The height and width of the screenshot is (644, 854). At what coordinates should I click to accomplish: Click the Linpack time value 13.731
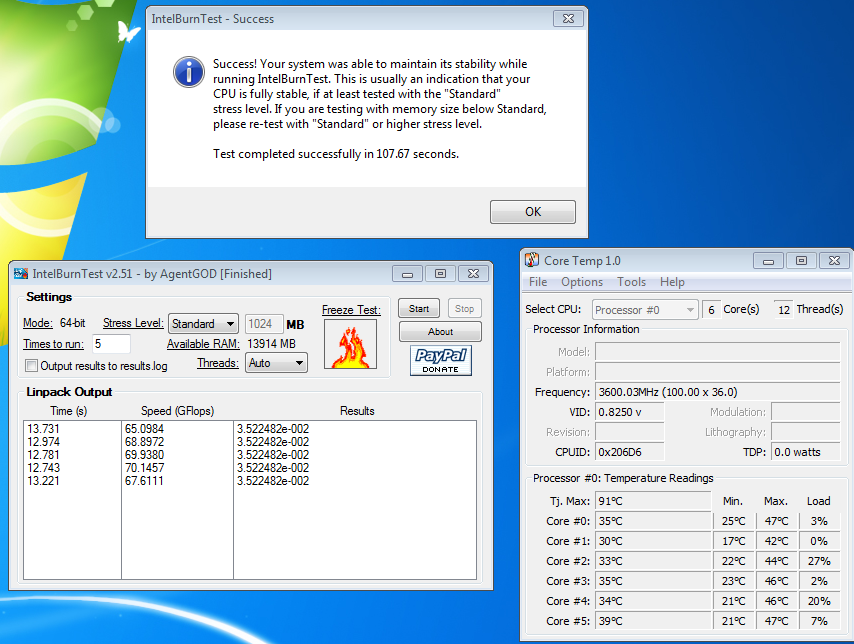pos(43,429)
